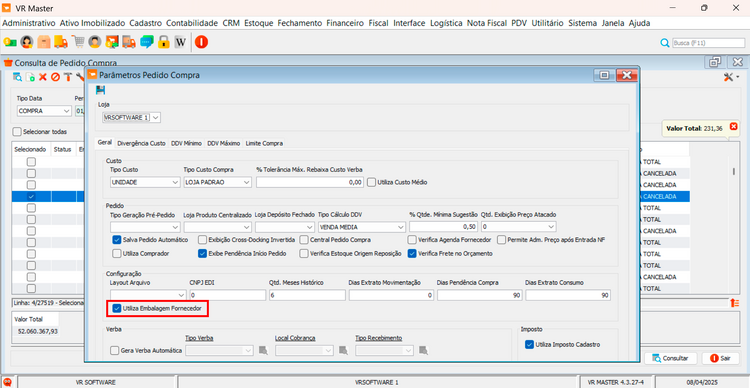Image resolution: width=750 pixels, height=388 pixels.
Task: Switch to DDV Máximo tab
Action: pyautogui.click(x=224, y=143)
